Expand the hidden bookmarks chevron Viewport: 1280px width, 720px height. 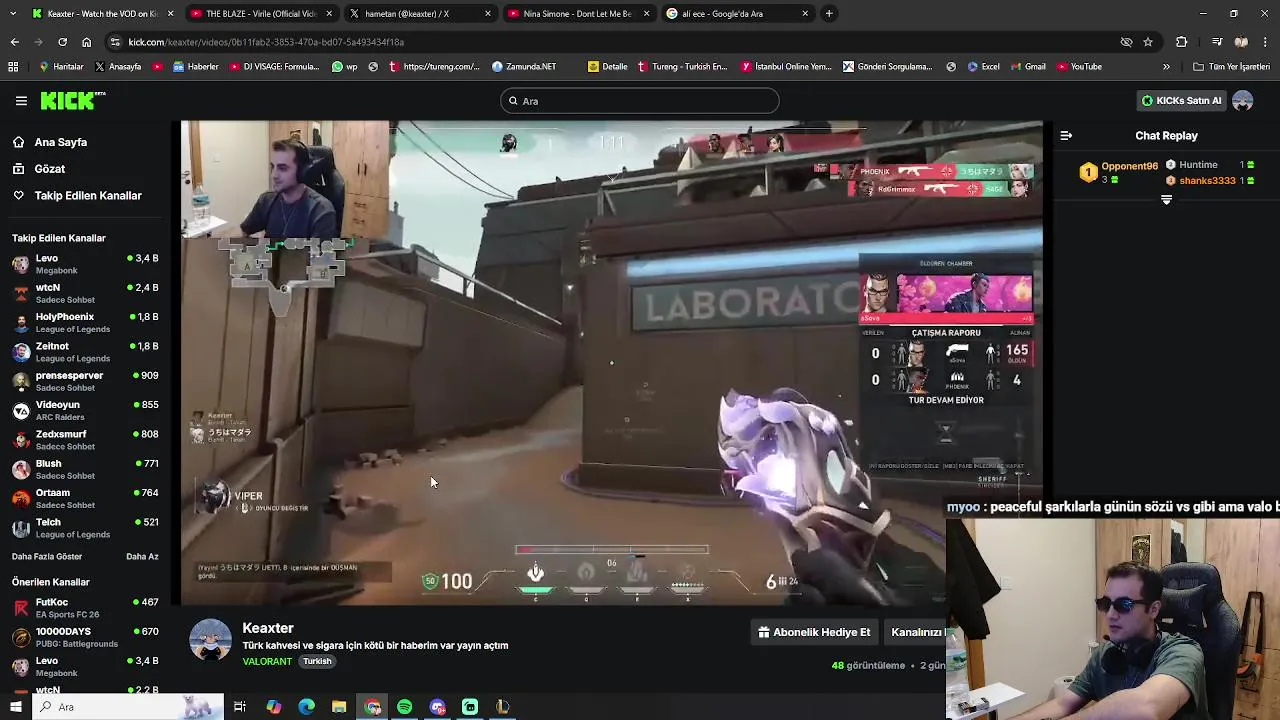click(x=1166, y=67)
